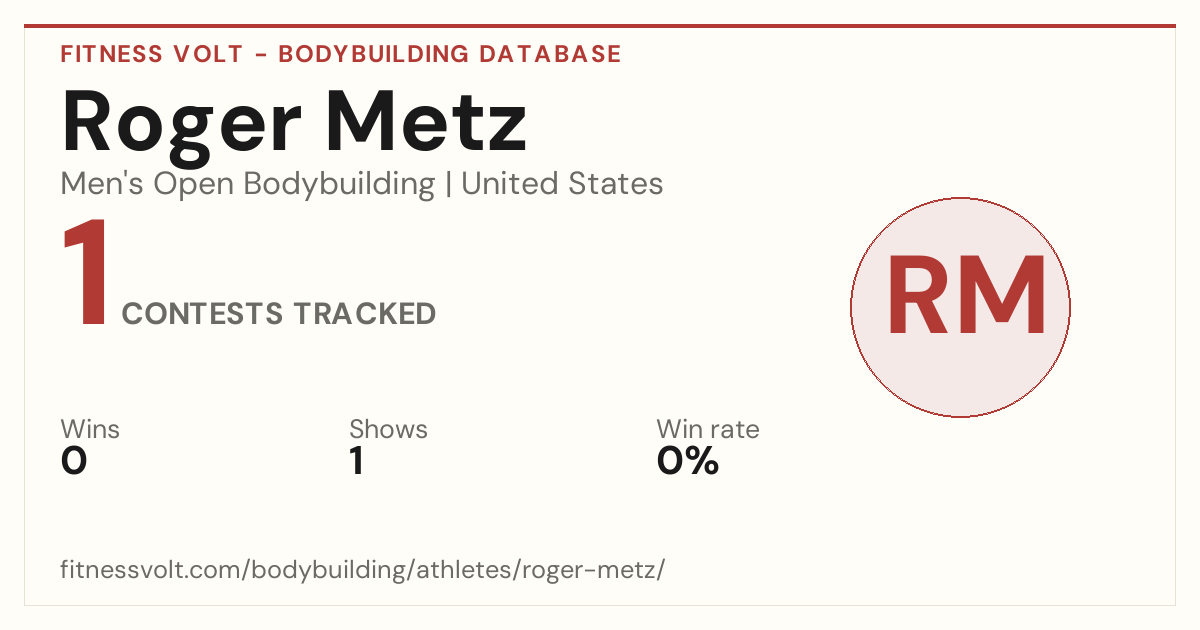The image size is (1200, 630).
Task: Click the Fitness Volt Bodybuilding Database header
Action: pos(341,54)
